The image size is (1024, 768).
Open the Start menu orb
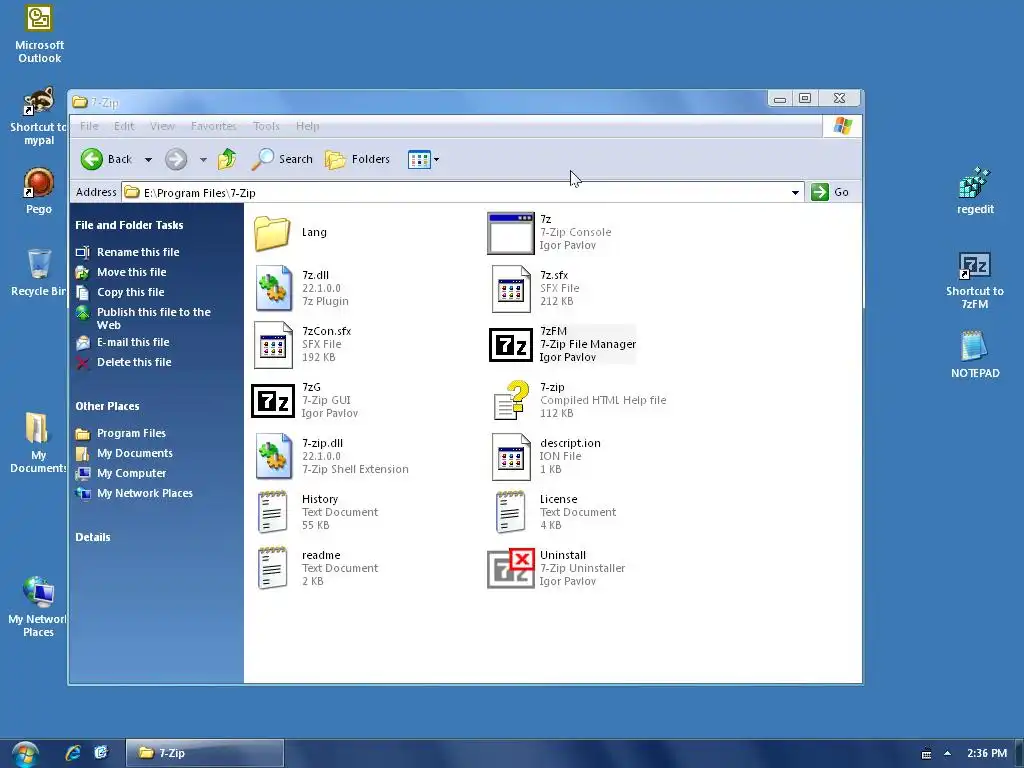[25, 754]
